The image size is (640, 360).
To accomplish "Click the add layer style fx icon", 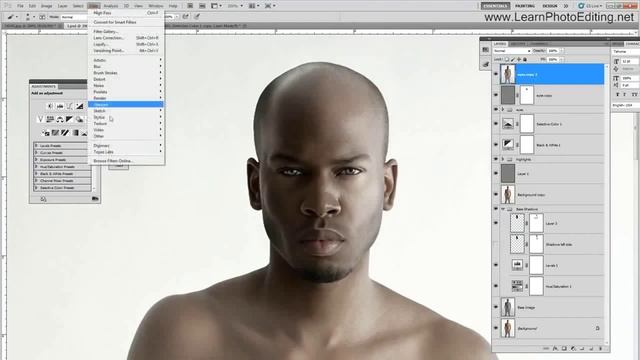I will (555, 349).
